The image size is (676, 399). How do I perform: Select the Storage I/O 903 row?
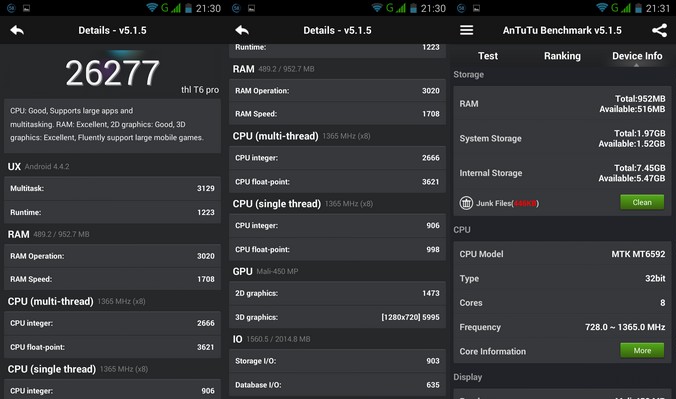click(x=338, y=361)
